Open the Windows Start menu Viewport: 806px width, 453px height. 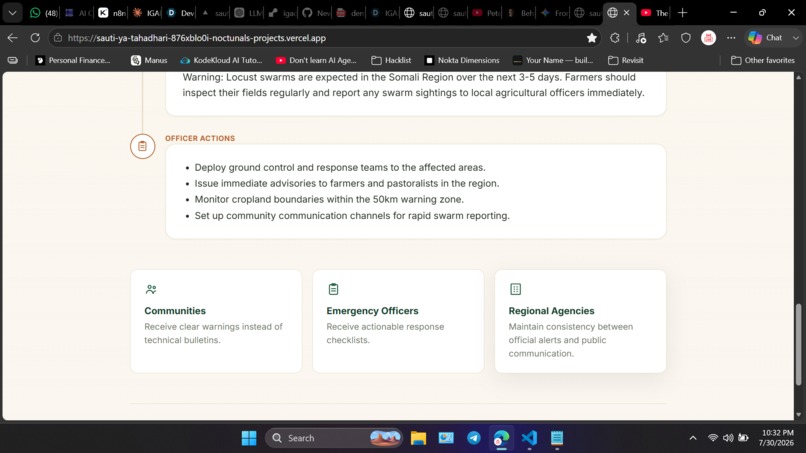coord(249,438)
